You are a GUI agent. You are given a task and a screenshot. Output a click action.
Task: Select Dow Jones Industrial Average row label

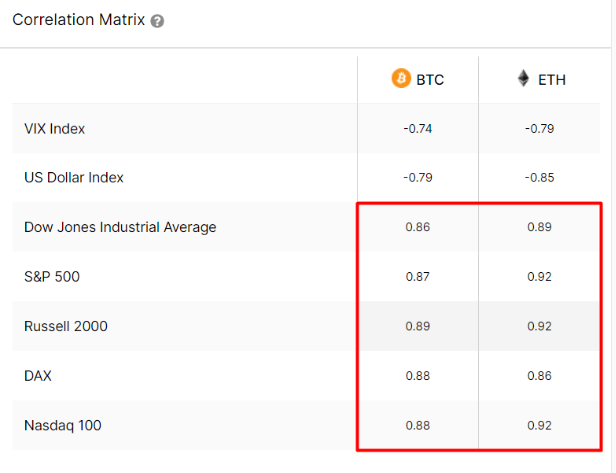point(120,227)
